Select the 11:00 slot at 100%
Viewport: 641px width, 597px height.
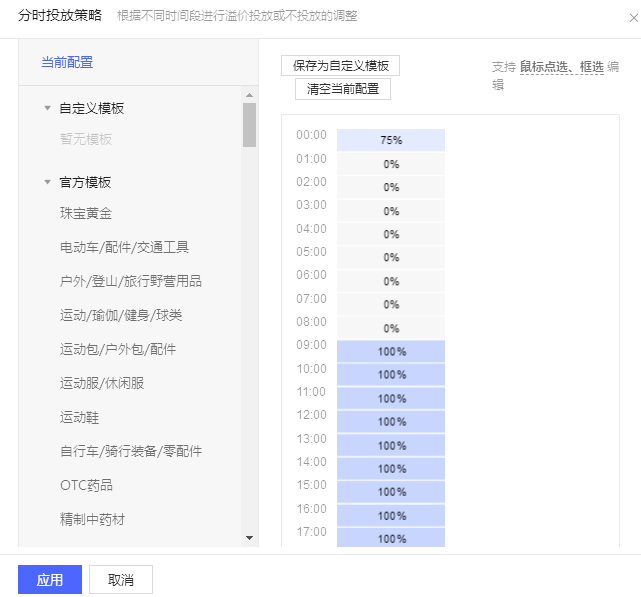(391, 398)
